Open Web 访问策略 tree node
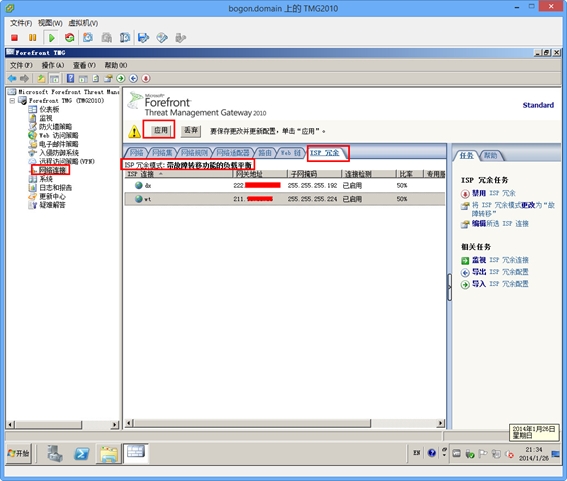This screenshot has height=481, width=567. point(59,135)
